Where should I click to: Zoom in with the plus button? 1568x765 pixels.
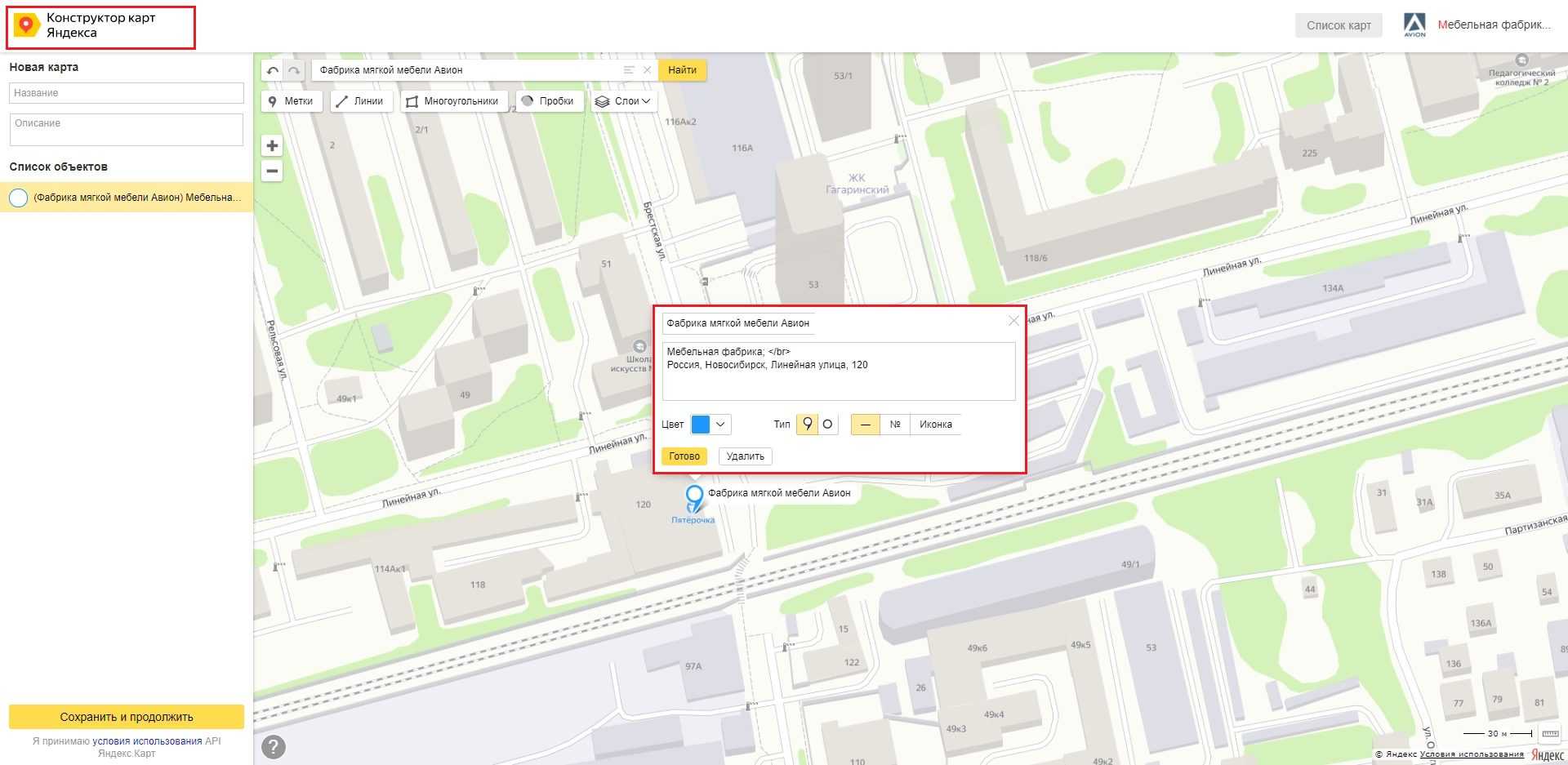272,146
